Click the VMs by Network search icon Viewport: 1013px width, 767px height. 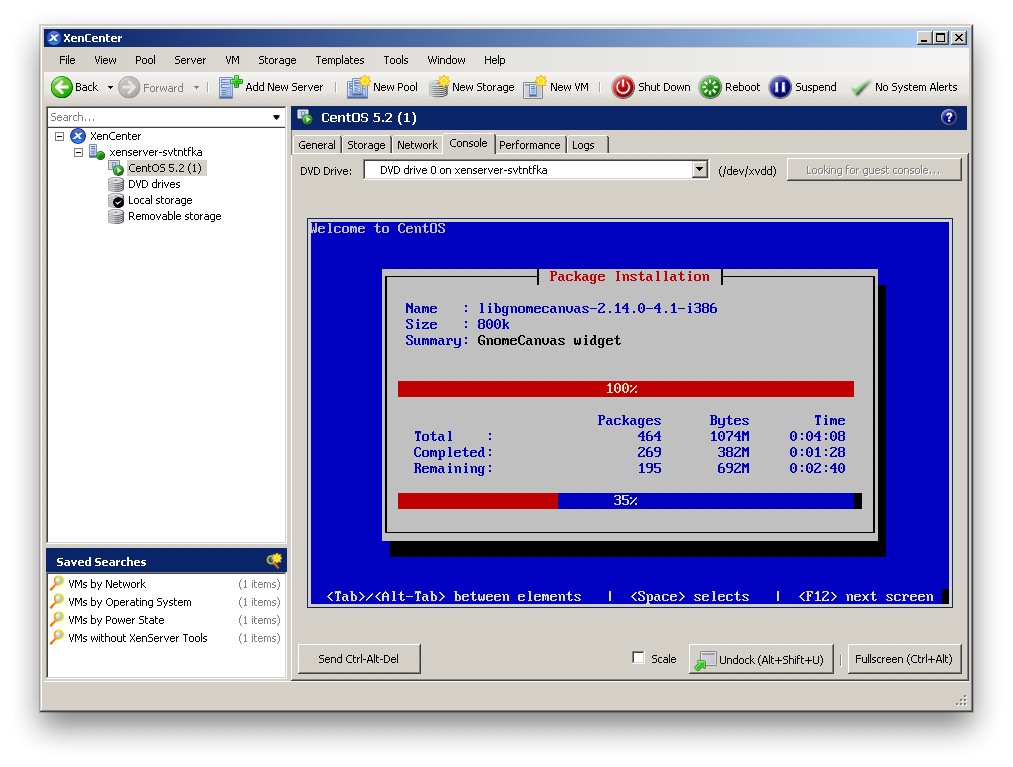[x=57, y=583]
